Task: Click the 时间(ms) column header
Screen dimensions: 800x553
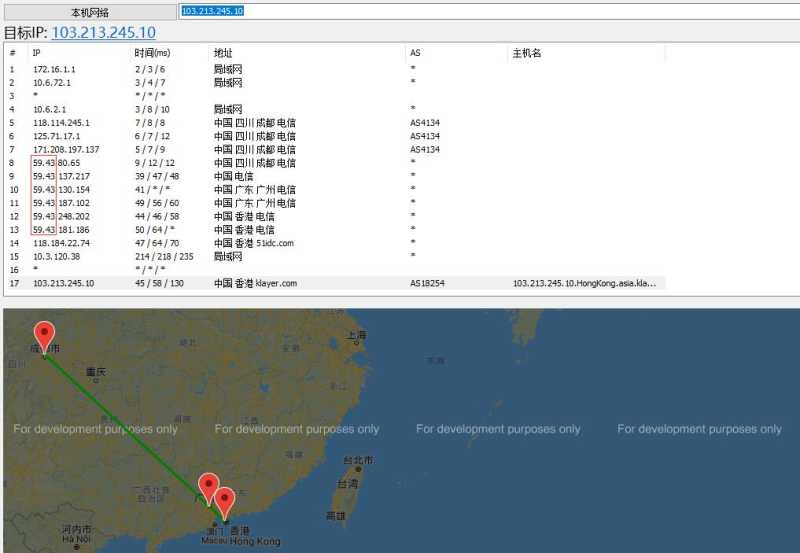Action: pyautogui.click(x=152, y=53)
